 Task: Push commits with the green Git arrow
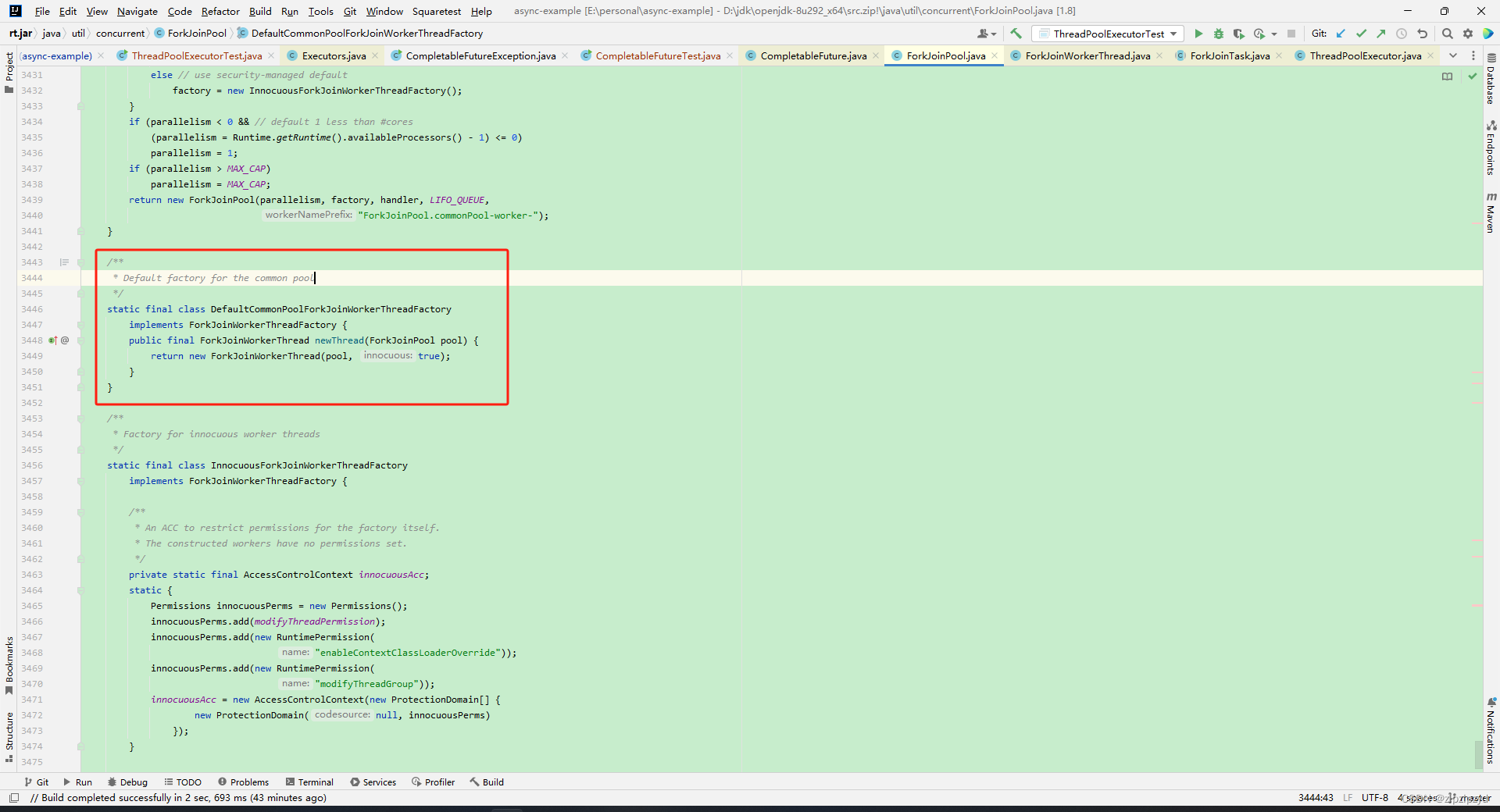(1381, 34)
